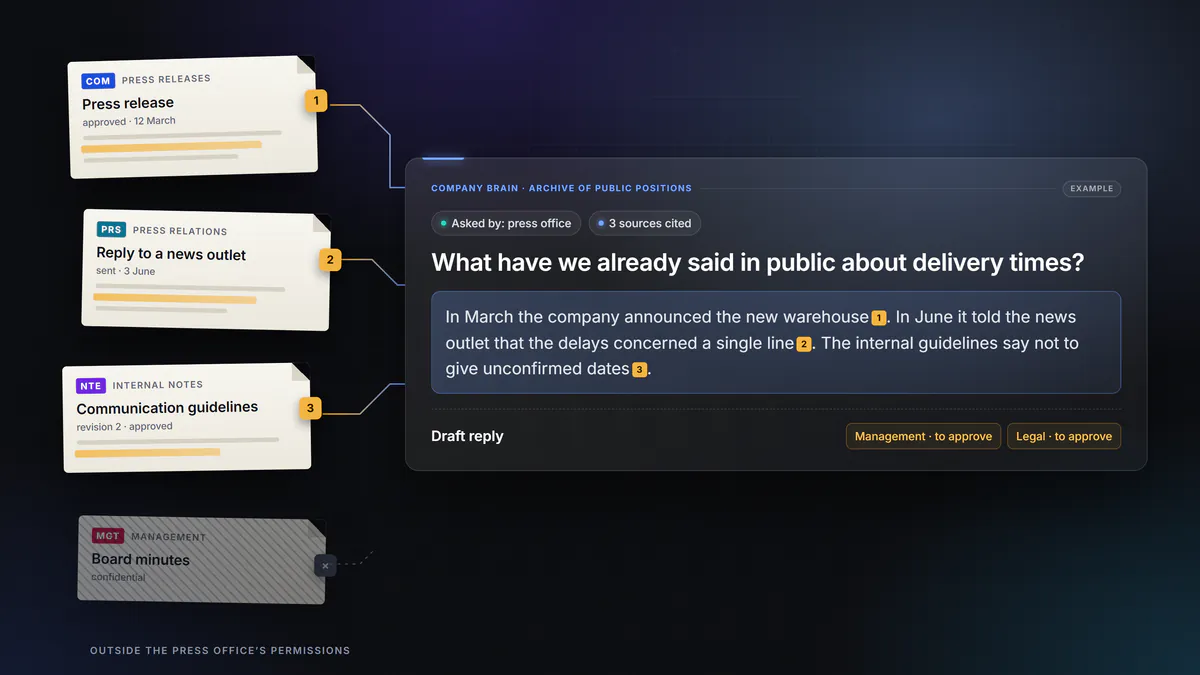
Task: Click citation marker 1 beside Press release card
Action: click(x=316, y=100)
